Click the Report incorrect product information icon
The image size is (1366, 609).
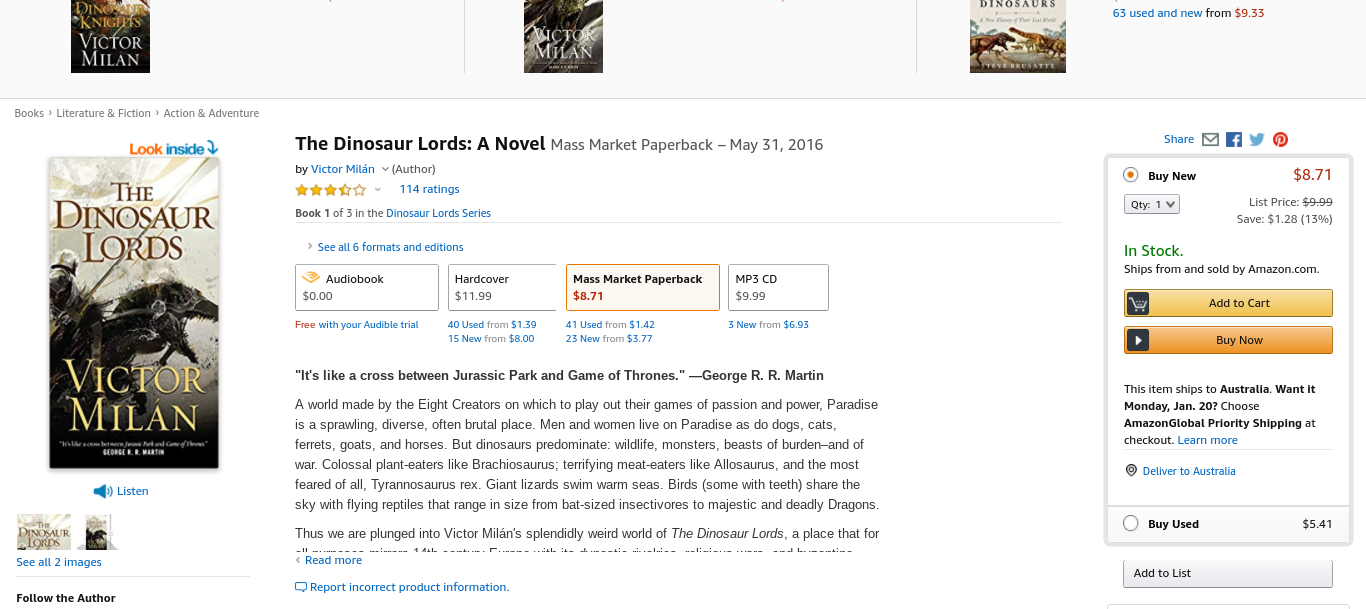coord(301,587)
